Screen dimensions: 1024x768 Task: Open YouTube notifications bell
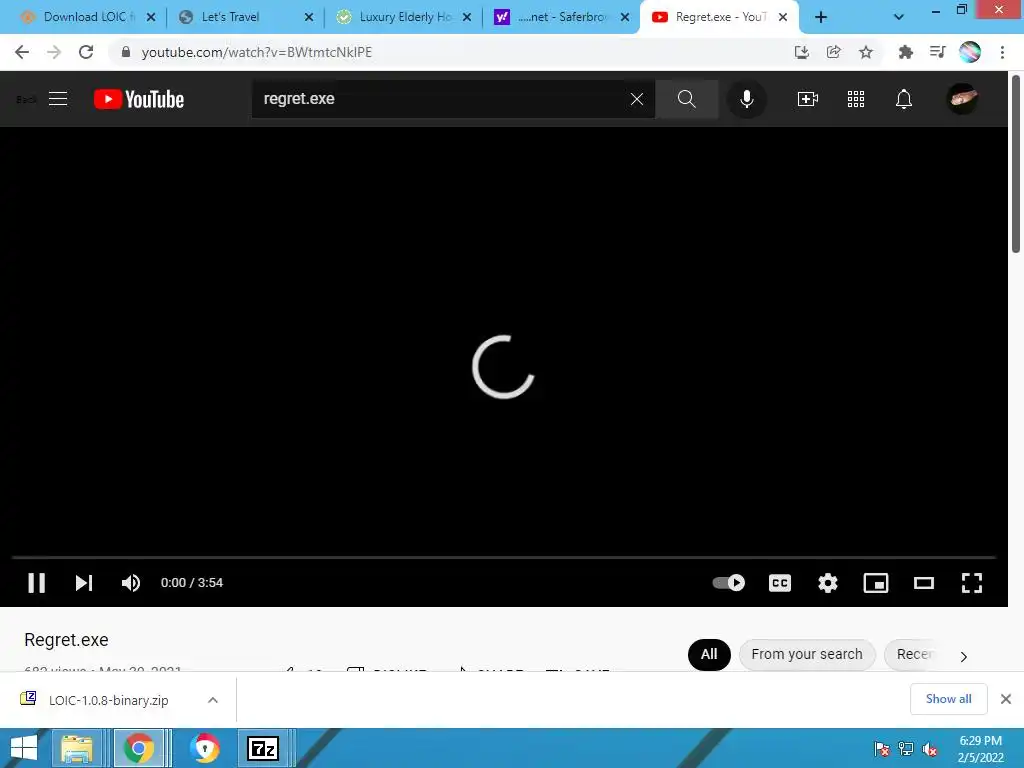pos(904,99)
